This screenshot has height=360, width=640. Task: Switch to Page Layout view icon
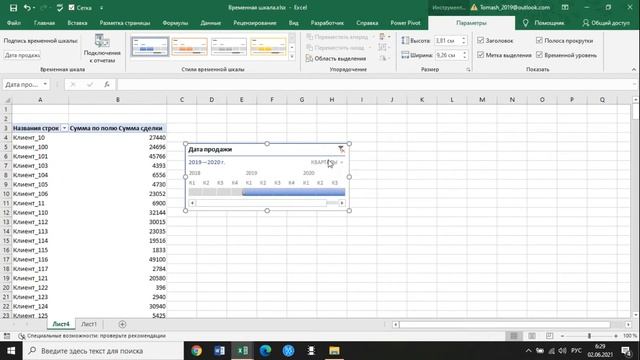point(531,336)
